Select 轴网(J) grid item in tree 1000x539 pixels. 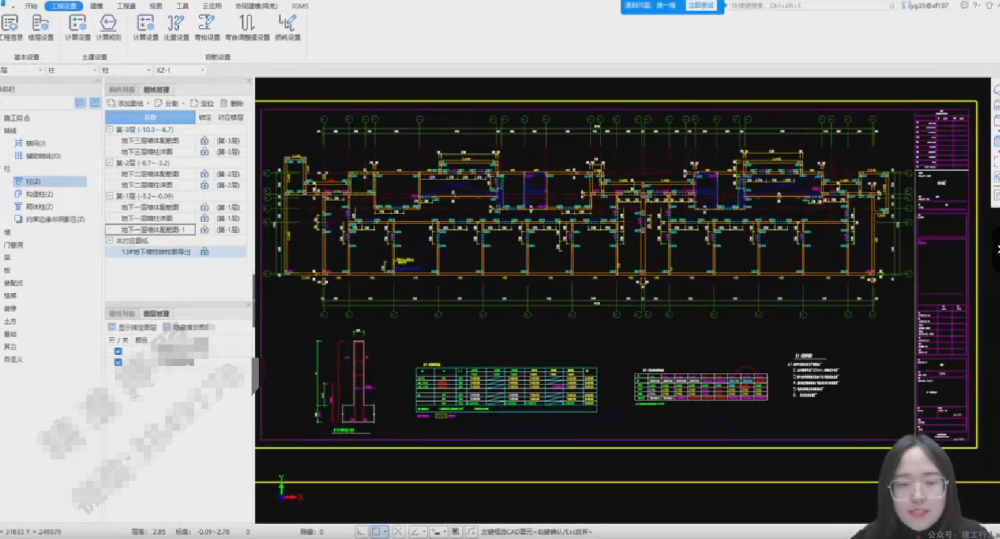point(30,144)
